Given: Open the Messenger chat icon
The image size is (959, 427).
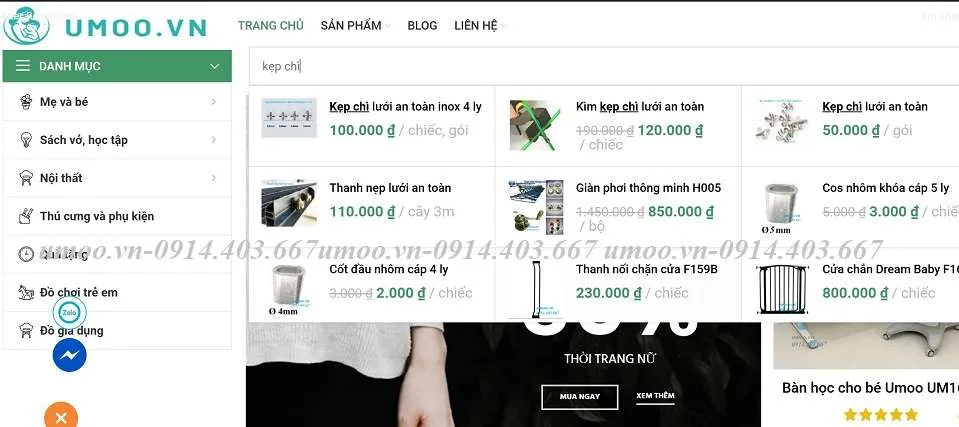Looking at the screenshot, I should click(69, 355).
